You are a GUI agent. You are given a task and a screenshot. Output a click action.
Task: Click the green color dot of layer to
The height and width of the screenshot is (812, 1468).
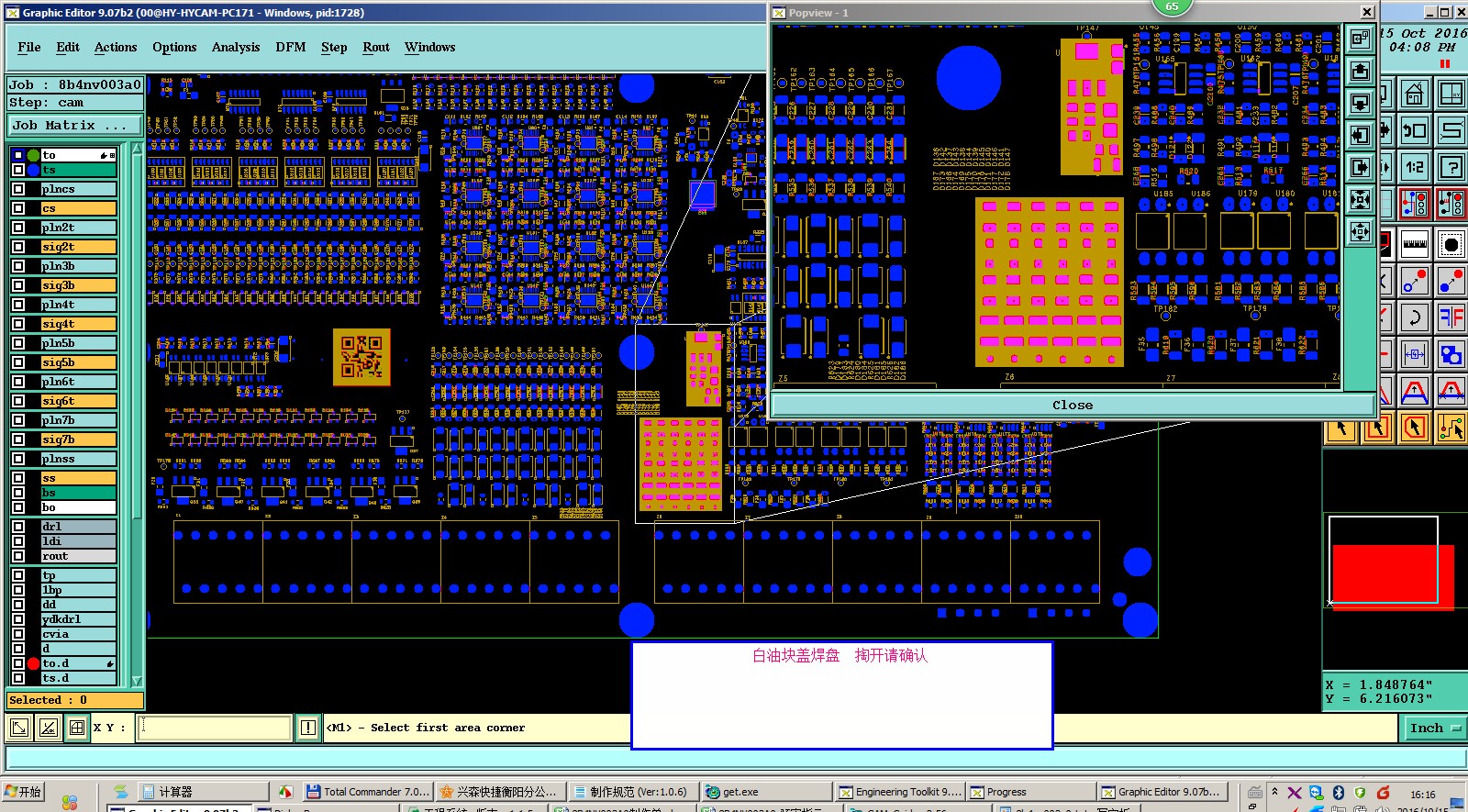[x=34, y=155]
